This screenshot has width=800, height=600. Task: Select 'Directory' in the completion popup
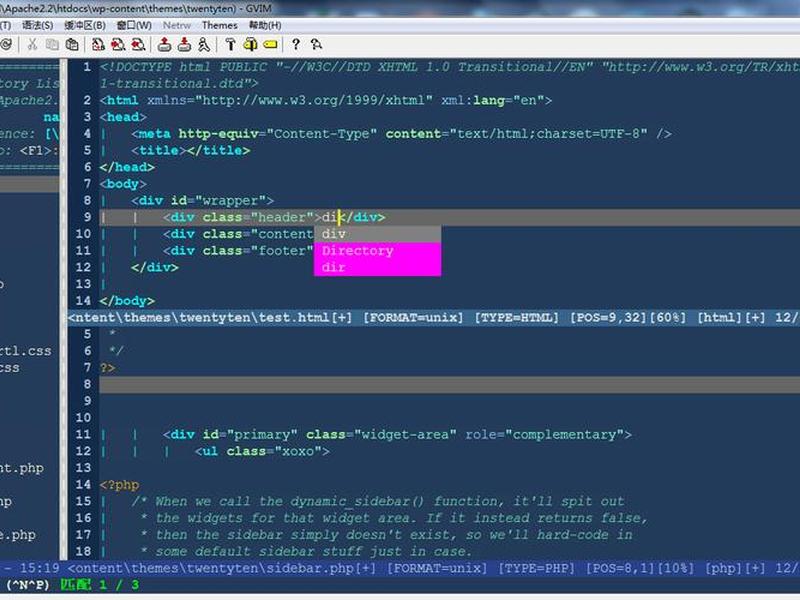[378, 251]
